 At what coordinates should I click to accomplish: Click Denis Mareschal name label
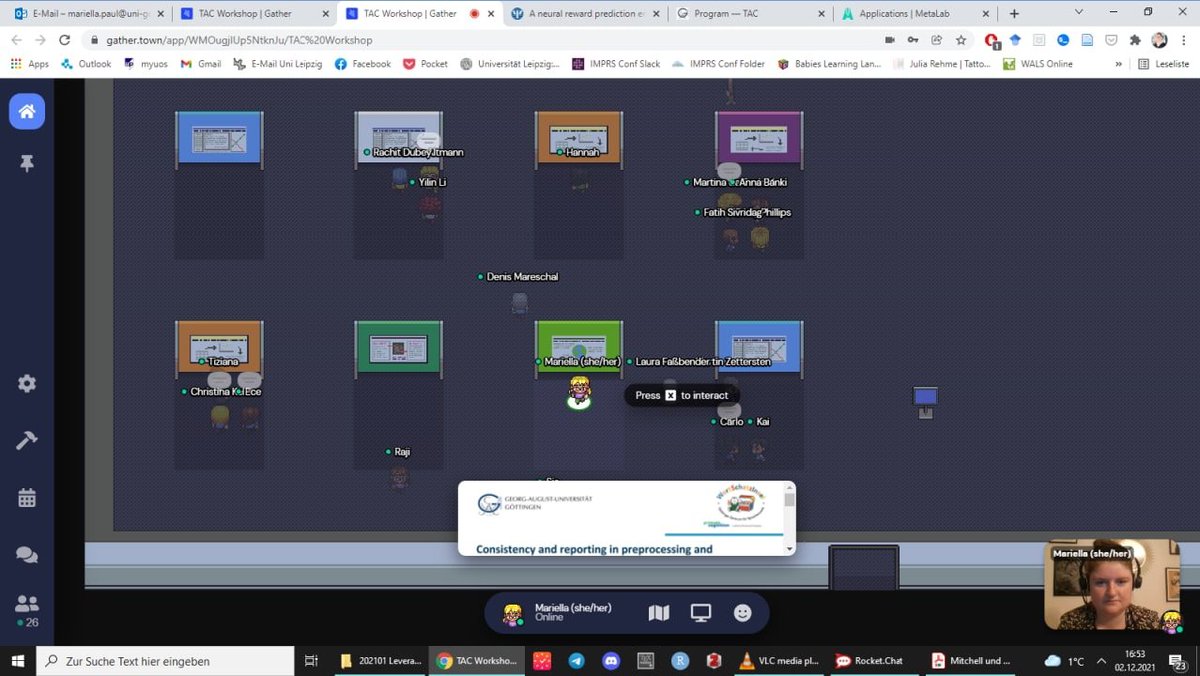522,276
